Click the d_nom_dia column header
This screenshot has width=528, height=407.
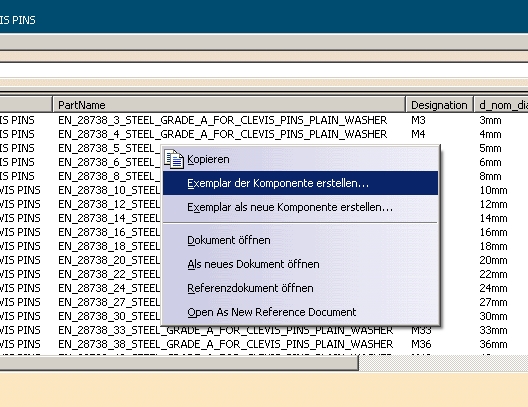pyautogui.click(x=501, y=105)
